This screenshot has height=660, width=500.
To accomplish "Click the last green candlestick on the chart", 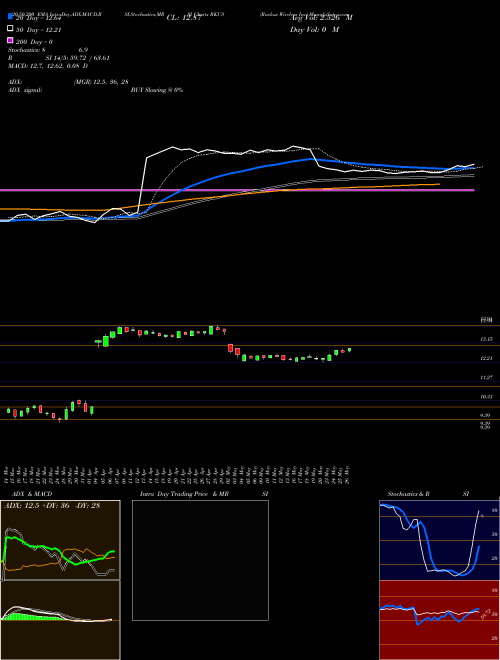I will pos(349,350).
